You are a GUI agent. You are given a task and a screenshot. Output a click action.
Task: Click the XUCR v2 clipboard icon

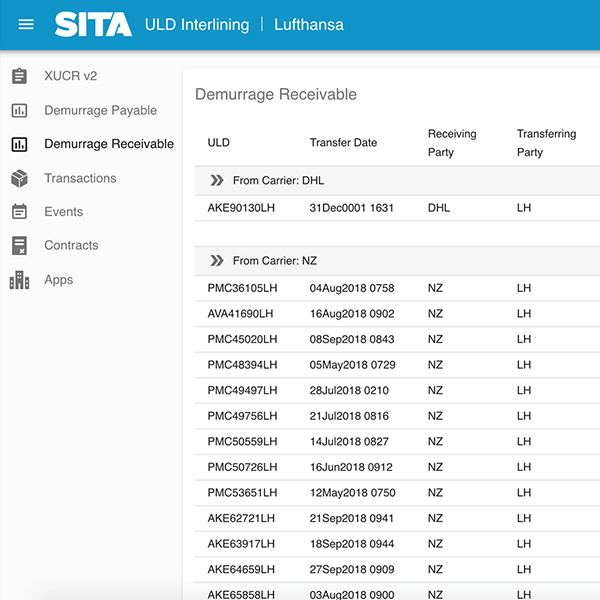point(19,76)
